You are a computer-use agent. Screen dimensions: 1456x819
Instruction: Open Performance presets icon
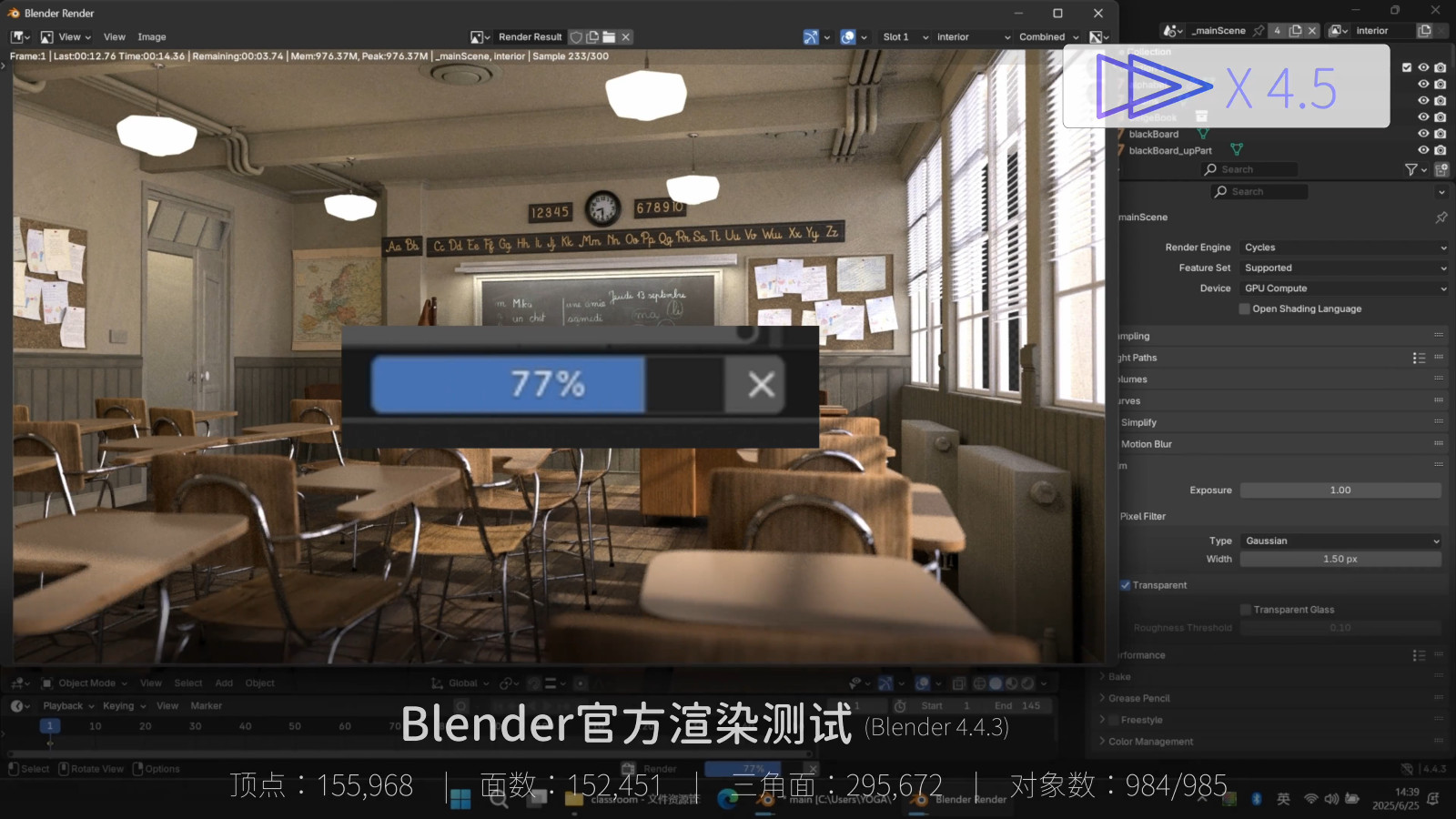1419,655
